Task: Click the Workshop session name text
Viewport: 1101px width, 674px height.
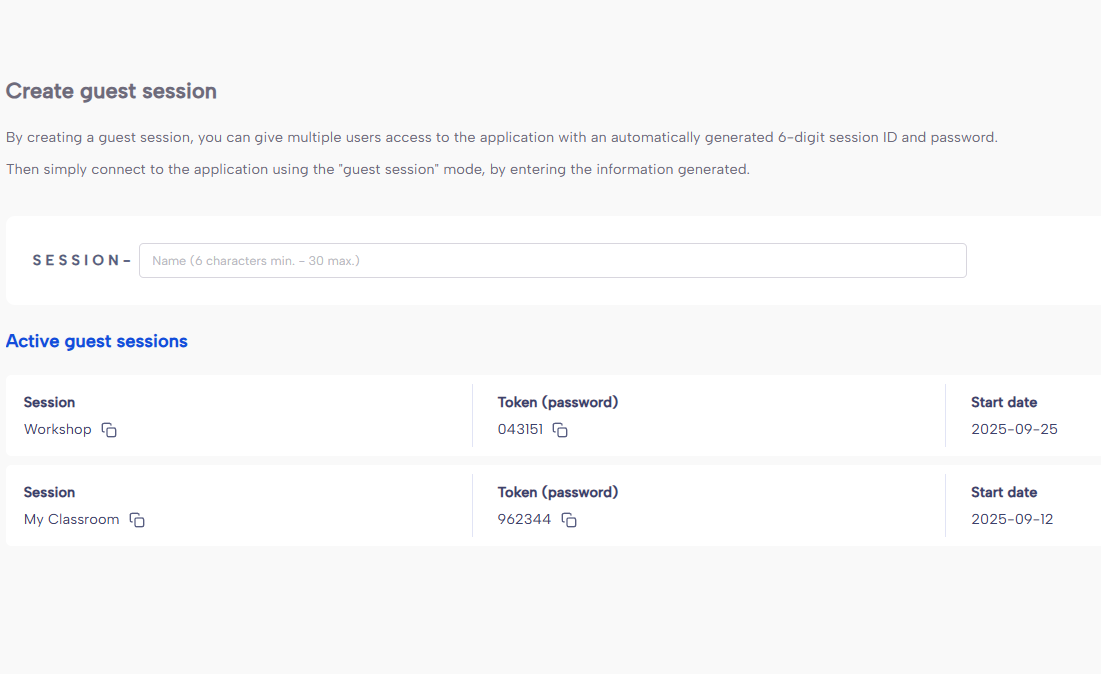Action: 57,429
